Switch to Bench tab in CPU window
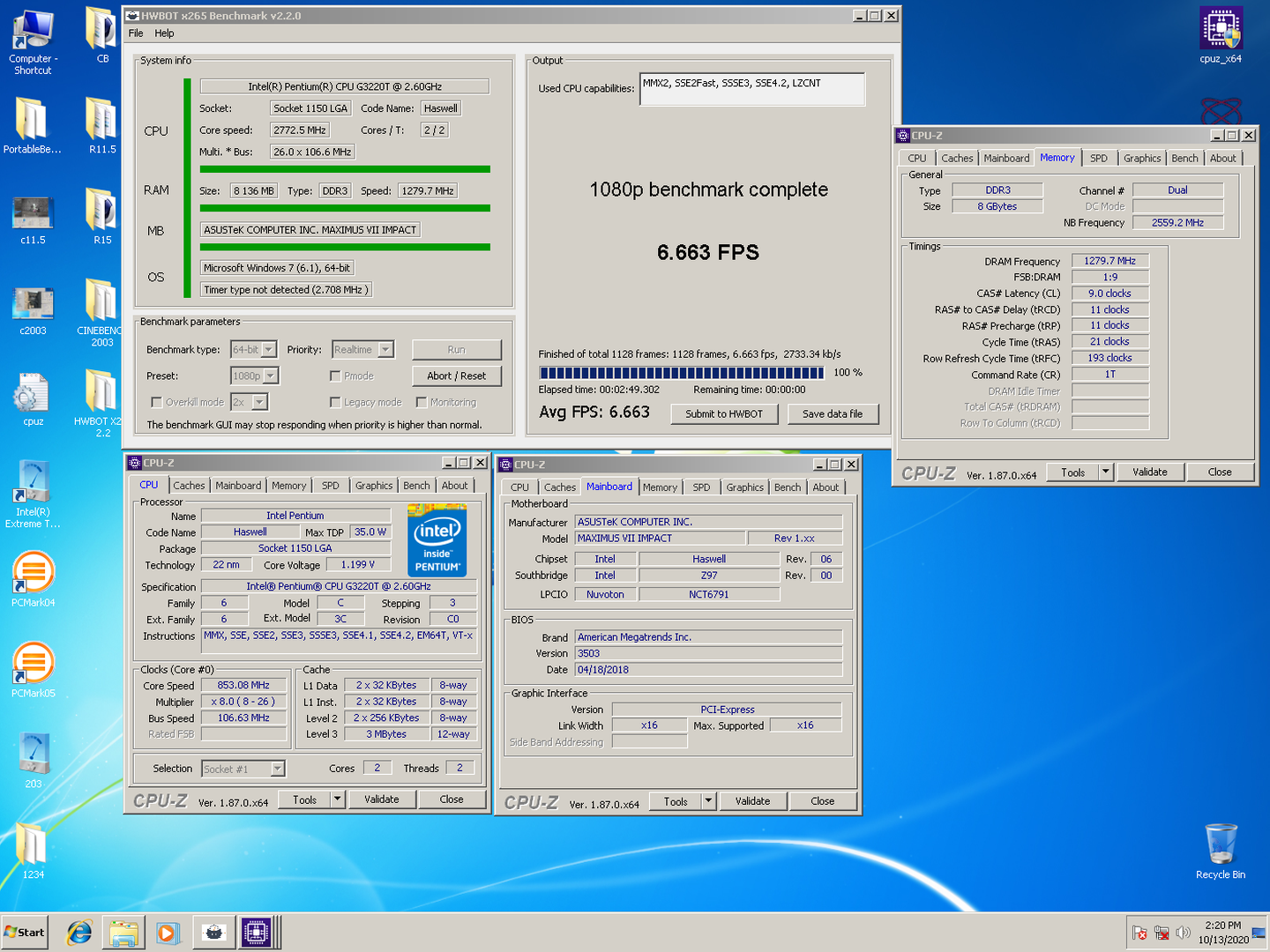 416,486
